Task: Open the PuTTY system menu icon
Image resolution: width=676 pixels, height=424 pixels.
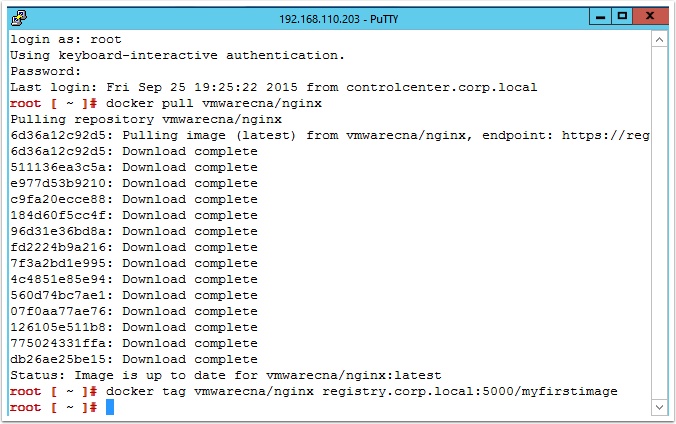Action: (x=19, y=18)
